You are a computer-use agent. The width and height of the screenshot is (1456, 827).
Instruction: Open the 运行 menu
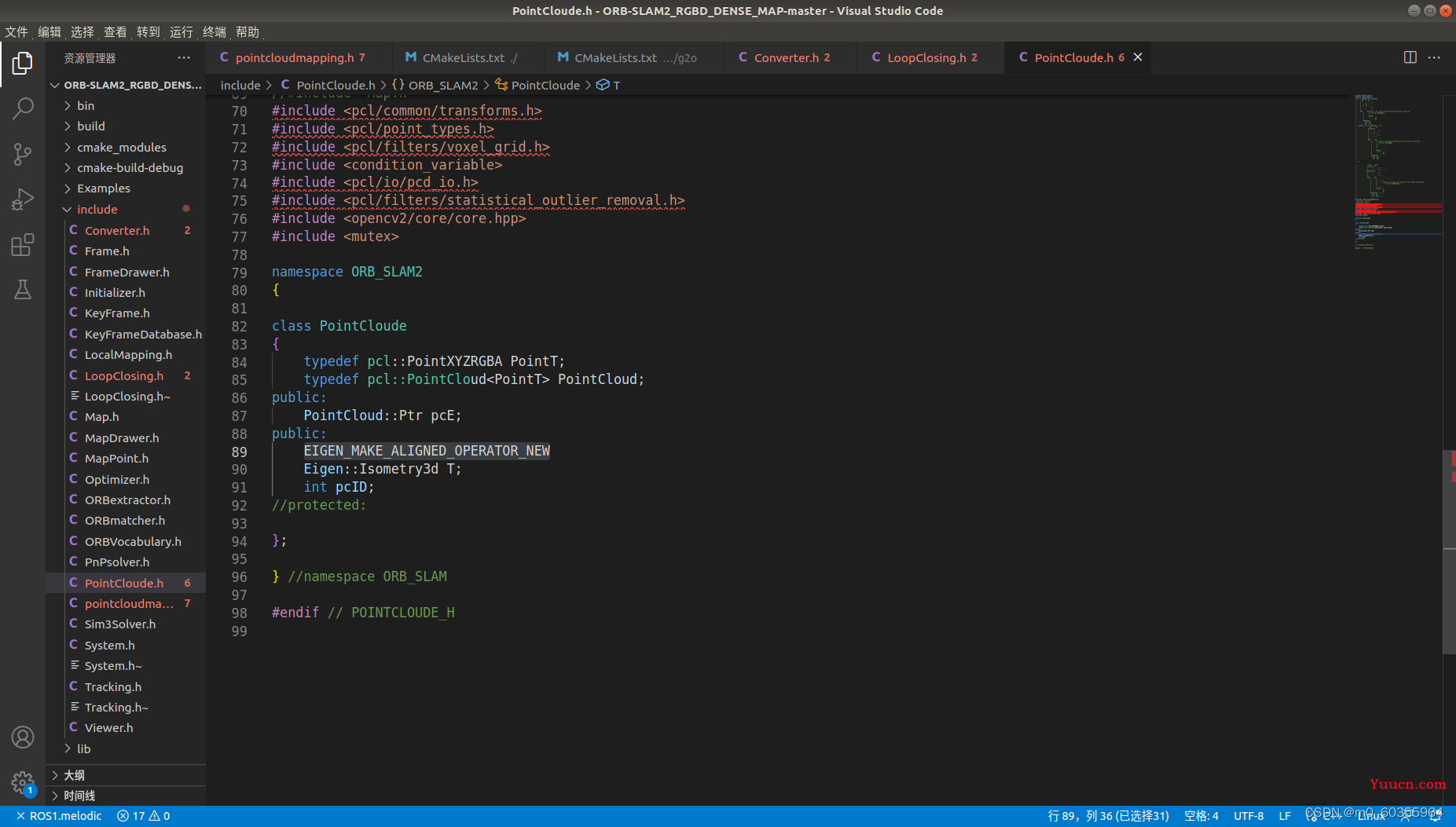182,32
